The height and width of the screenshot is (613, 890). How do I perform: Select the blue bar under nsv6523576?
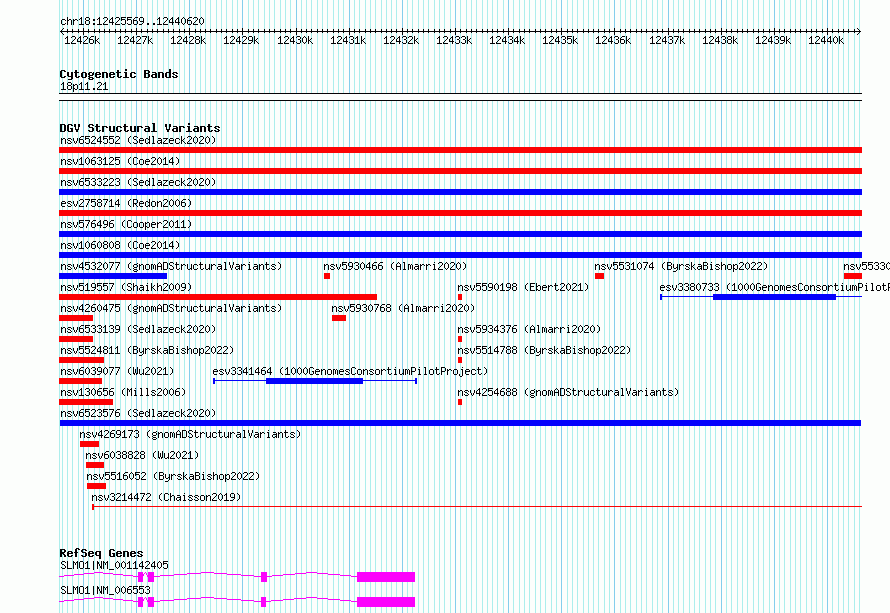[460, 423]
